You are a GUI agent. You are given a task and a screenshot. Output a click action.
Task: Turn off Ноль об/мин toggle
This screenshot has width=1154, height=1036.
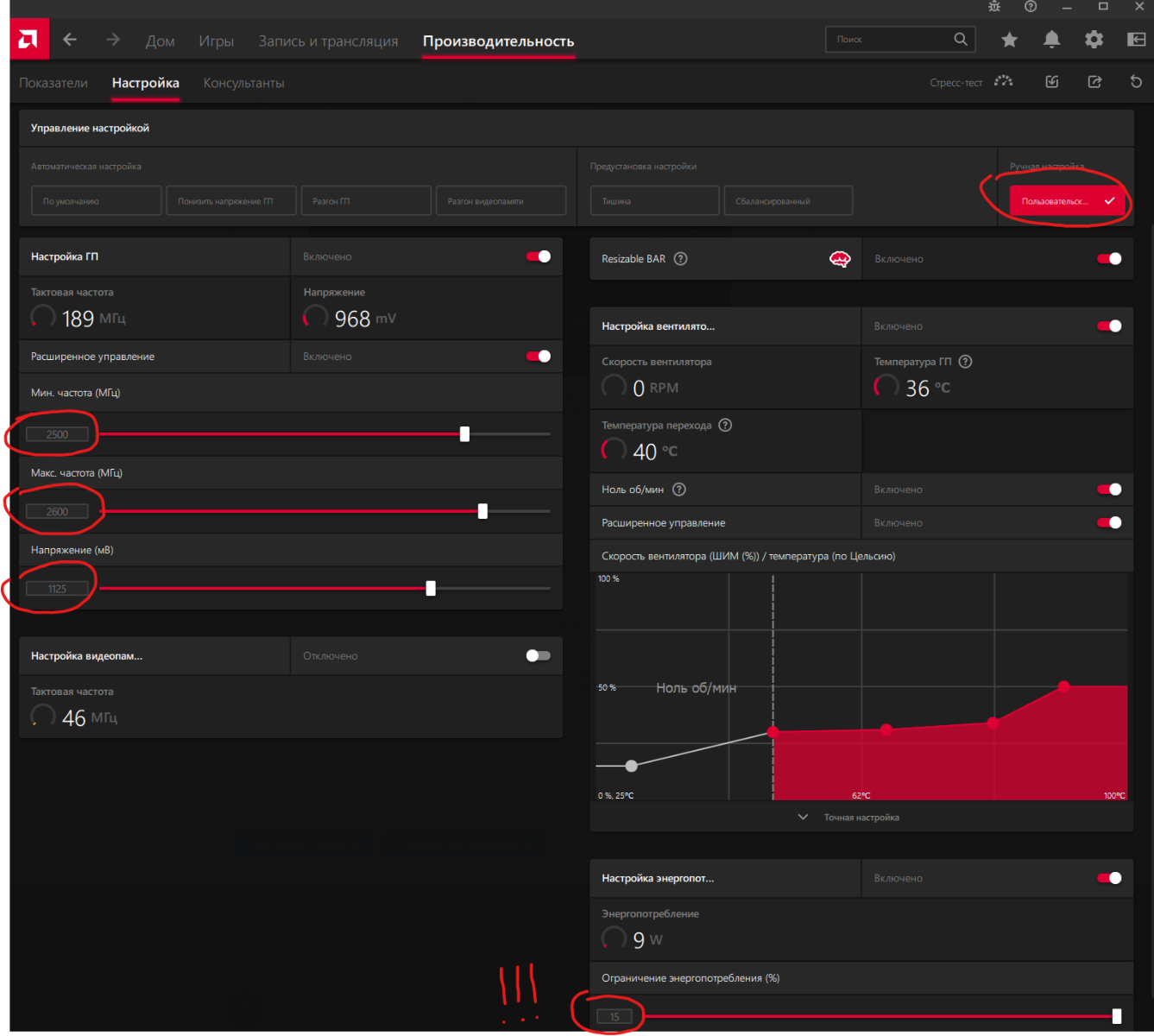pyautogui.click(x=1109, y=490)
